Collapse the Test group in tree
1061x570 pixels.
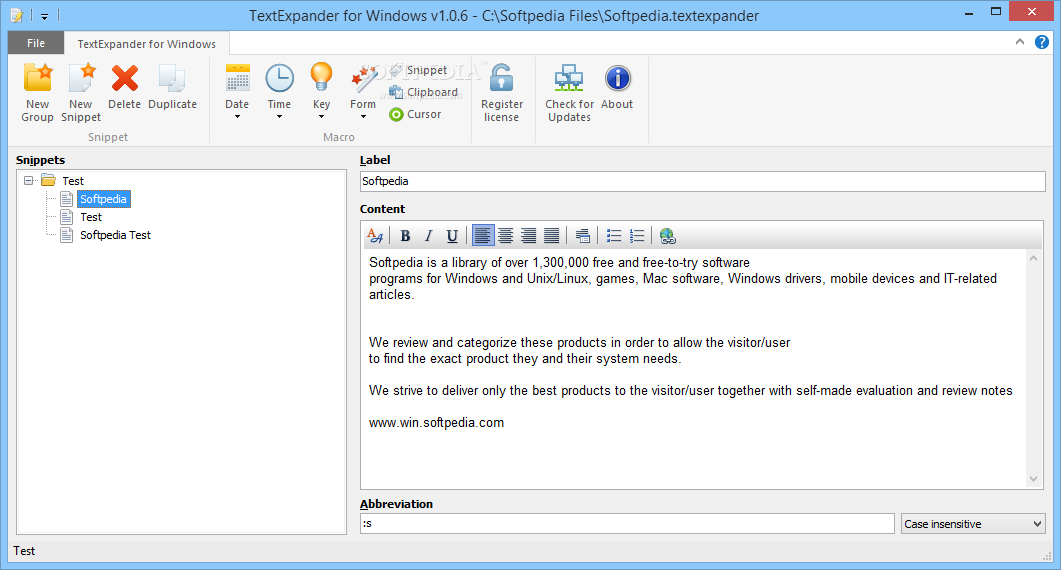28,181
